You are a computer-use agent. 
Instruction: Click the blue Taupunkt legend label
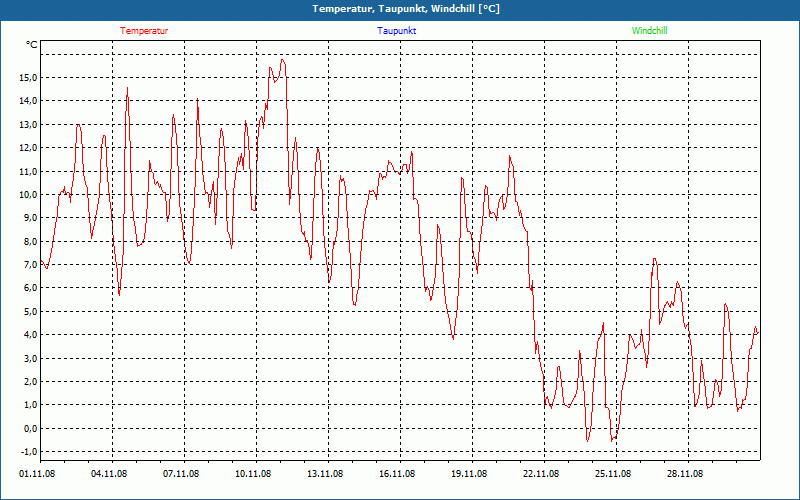click(396, 31)
